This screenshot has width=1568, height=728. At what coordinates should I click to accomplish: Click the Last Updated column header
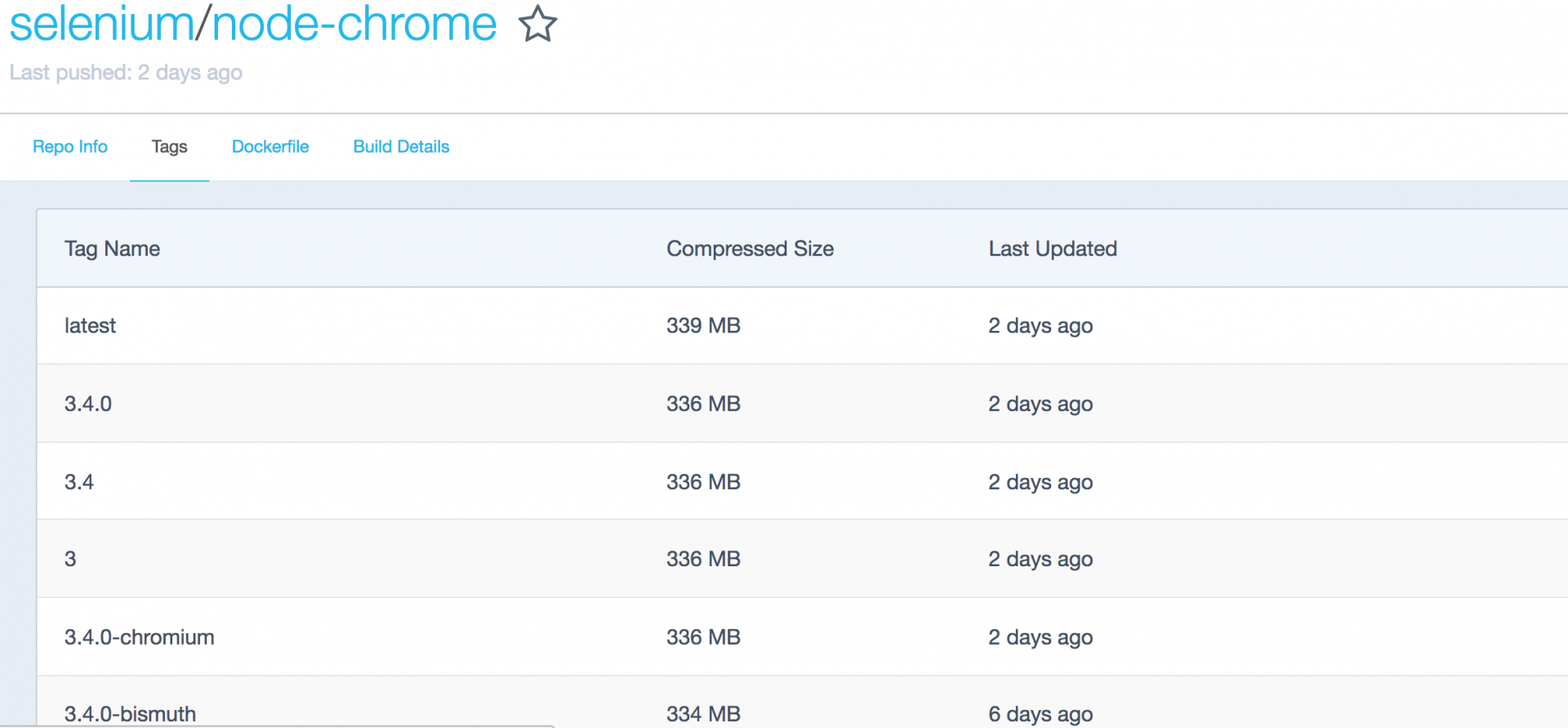[1053, 248]
